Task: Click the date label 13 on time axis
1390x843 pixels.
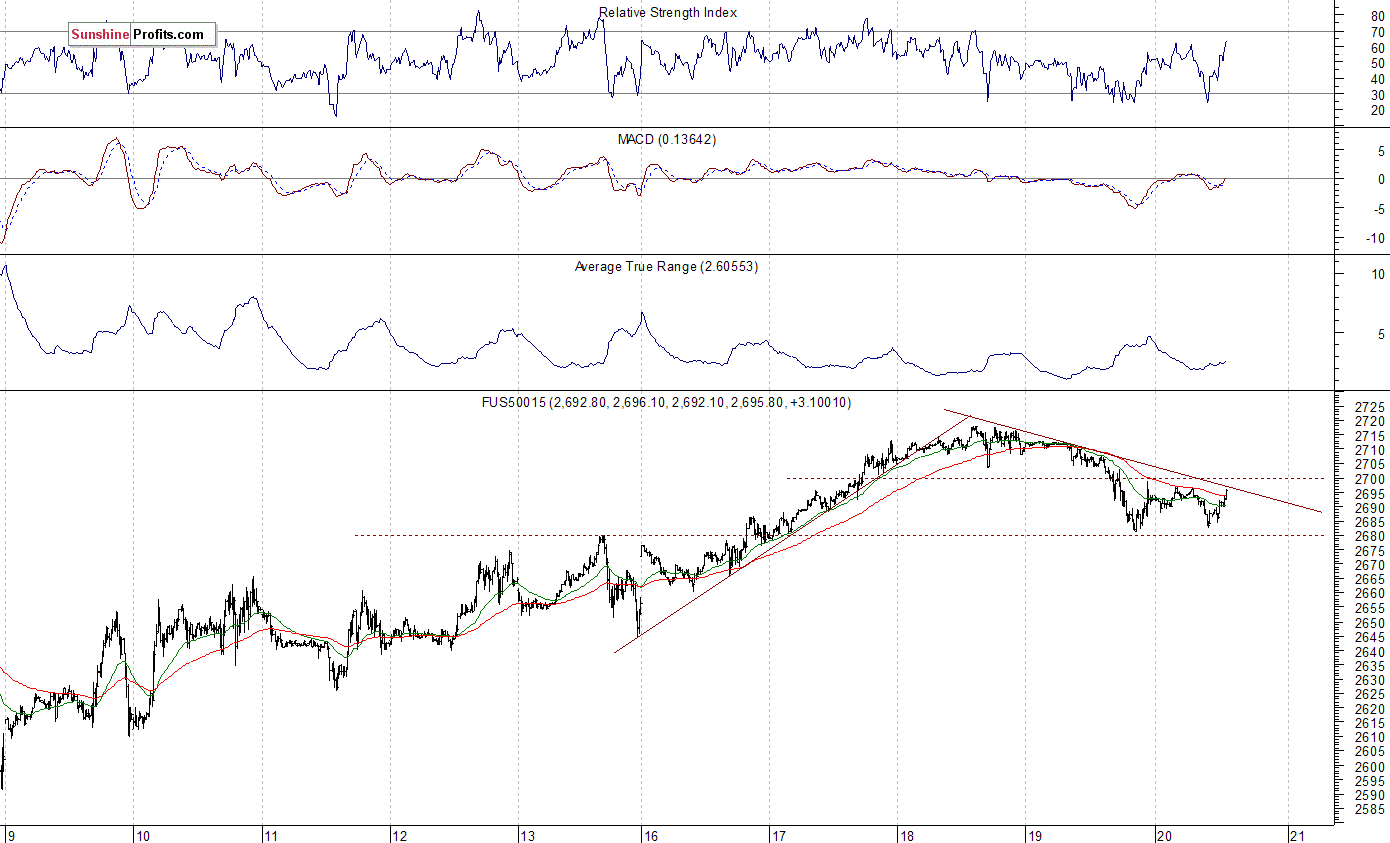Action: pyautogui.click(x=527, y=834)
